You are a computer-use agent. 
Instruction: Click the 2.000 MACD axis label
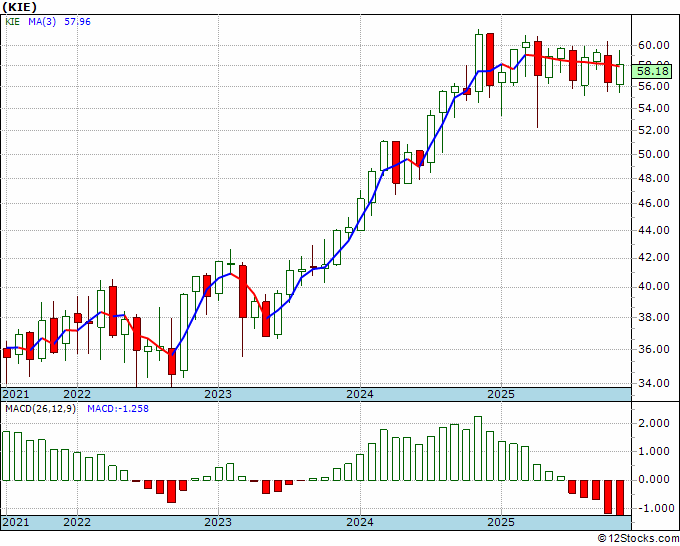click(x=654, y=423)
